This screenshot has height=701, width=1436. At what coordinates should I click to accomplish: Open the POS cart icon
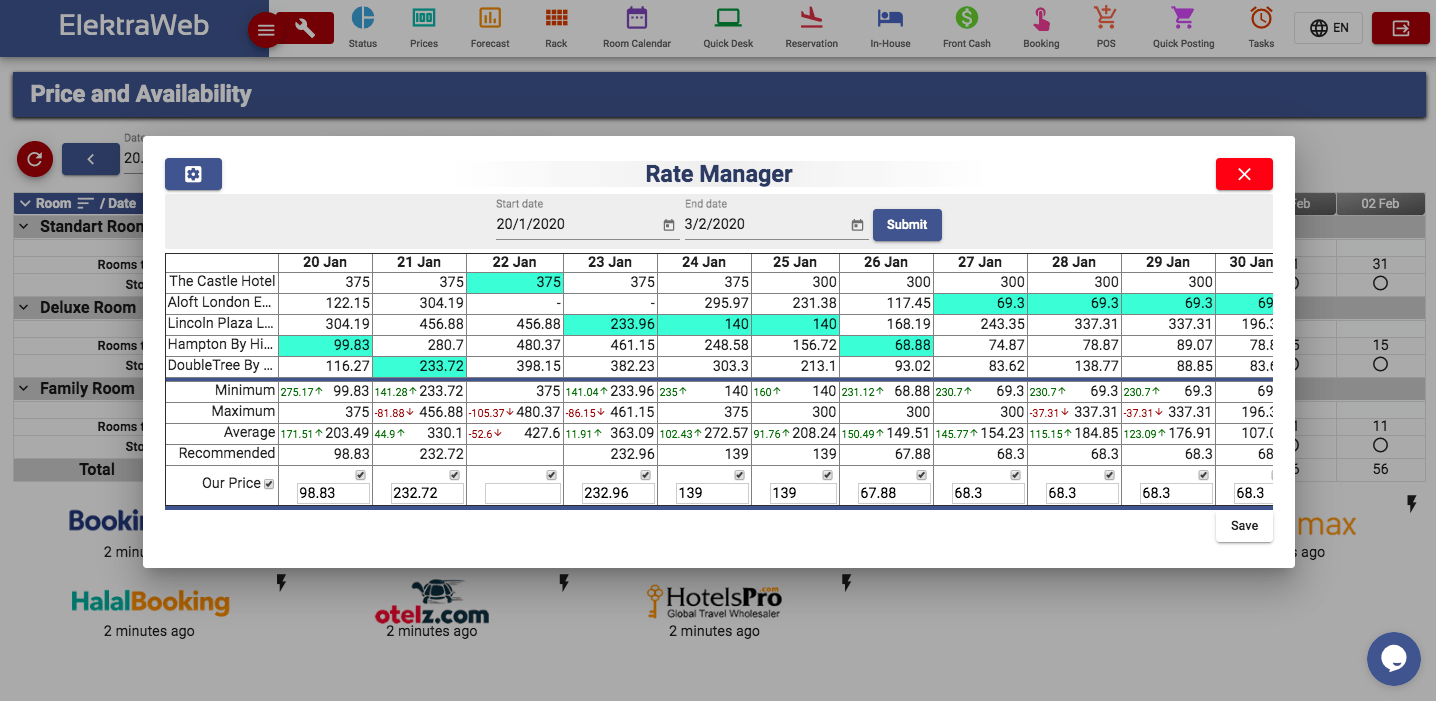(x=1105, y=18)
